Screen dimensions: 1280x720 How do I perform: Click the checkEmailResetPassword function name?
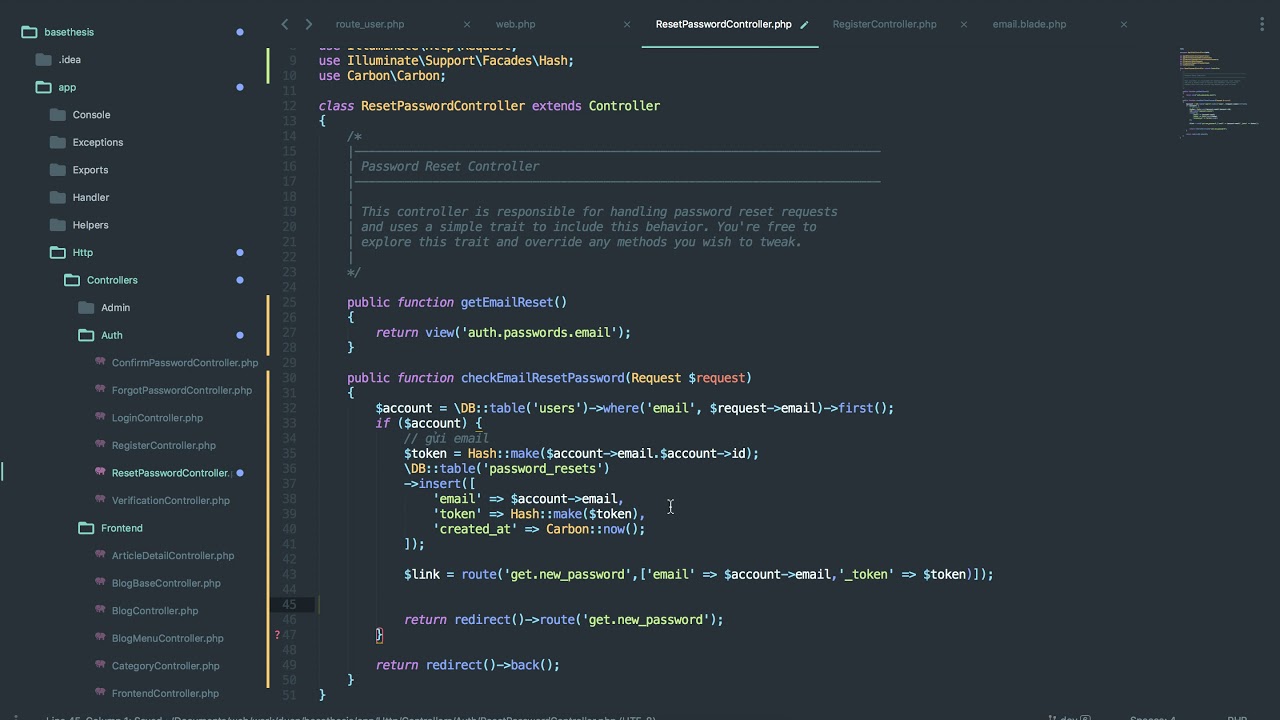543,378
